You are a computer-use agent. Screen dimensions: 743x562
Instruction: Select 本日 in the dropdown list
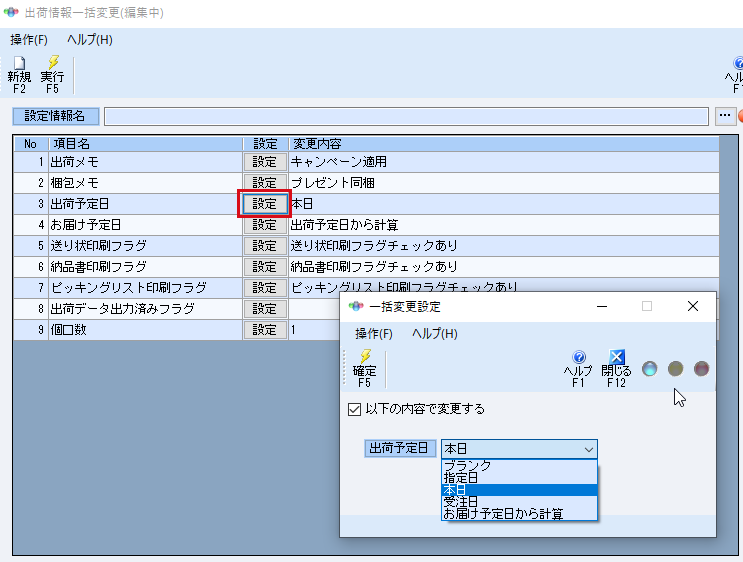519,490
